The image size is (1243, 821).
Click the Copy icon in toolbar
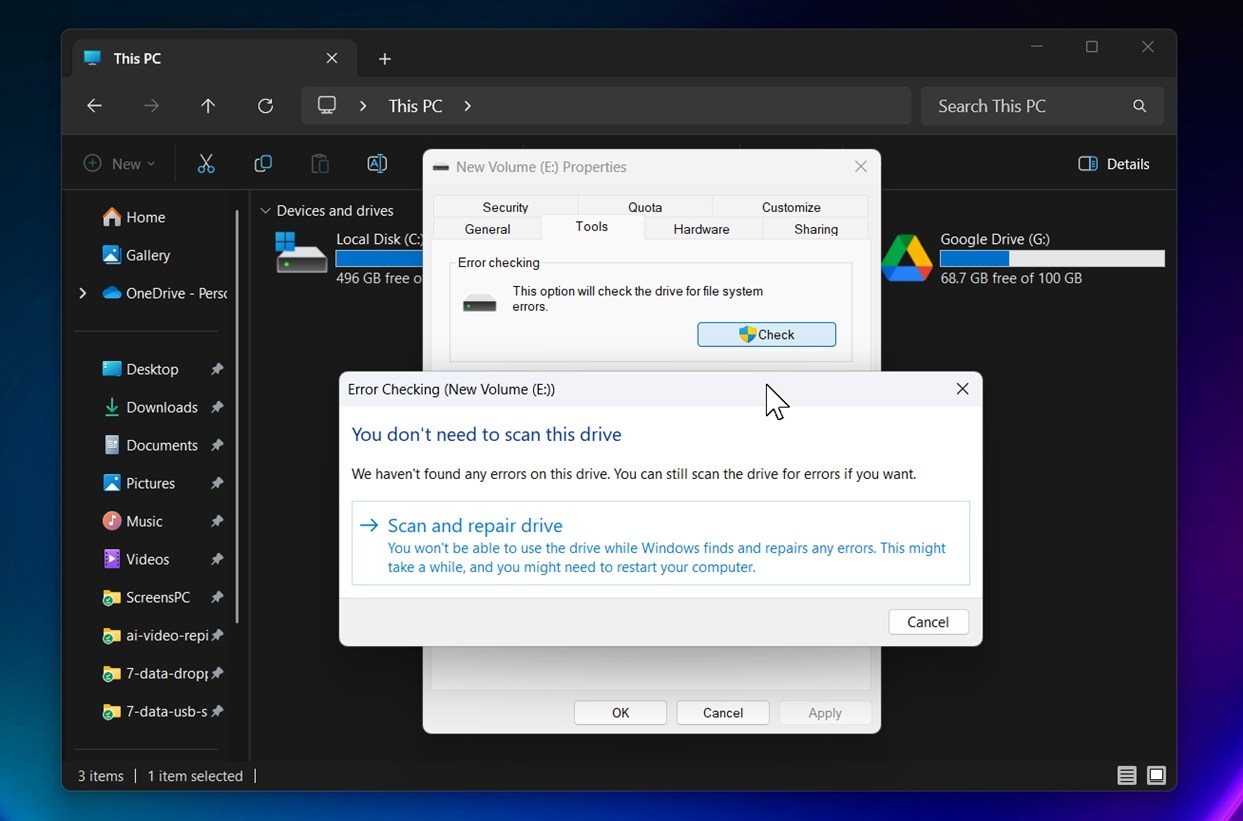click(263, 164)
